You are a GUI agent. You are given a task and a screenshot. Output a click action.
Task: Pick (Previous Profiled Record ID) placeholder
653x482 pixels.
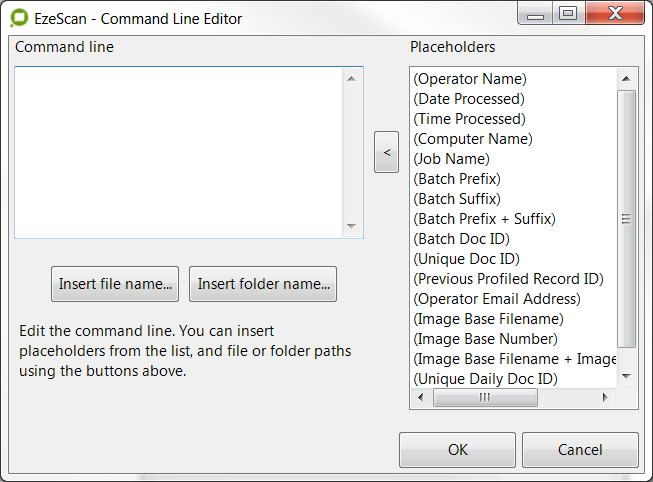click(508, 279)
